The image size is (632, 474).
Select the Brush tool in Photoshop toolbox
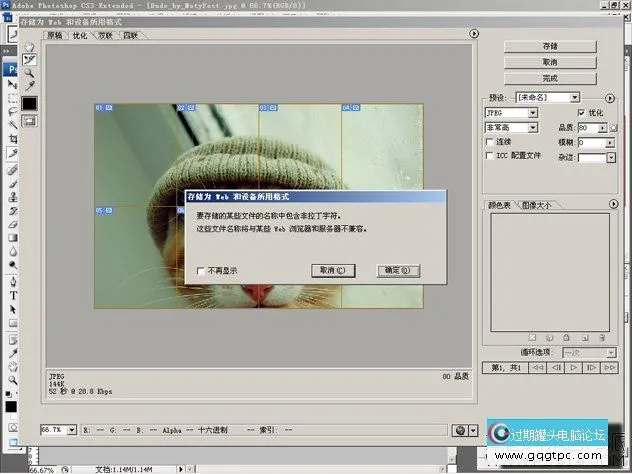coord(12,184)
